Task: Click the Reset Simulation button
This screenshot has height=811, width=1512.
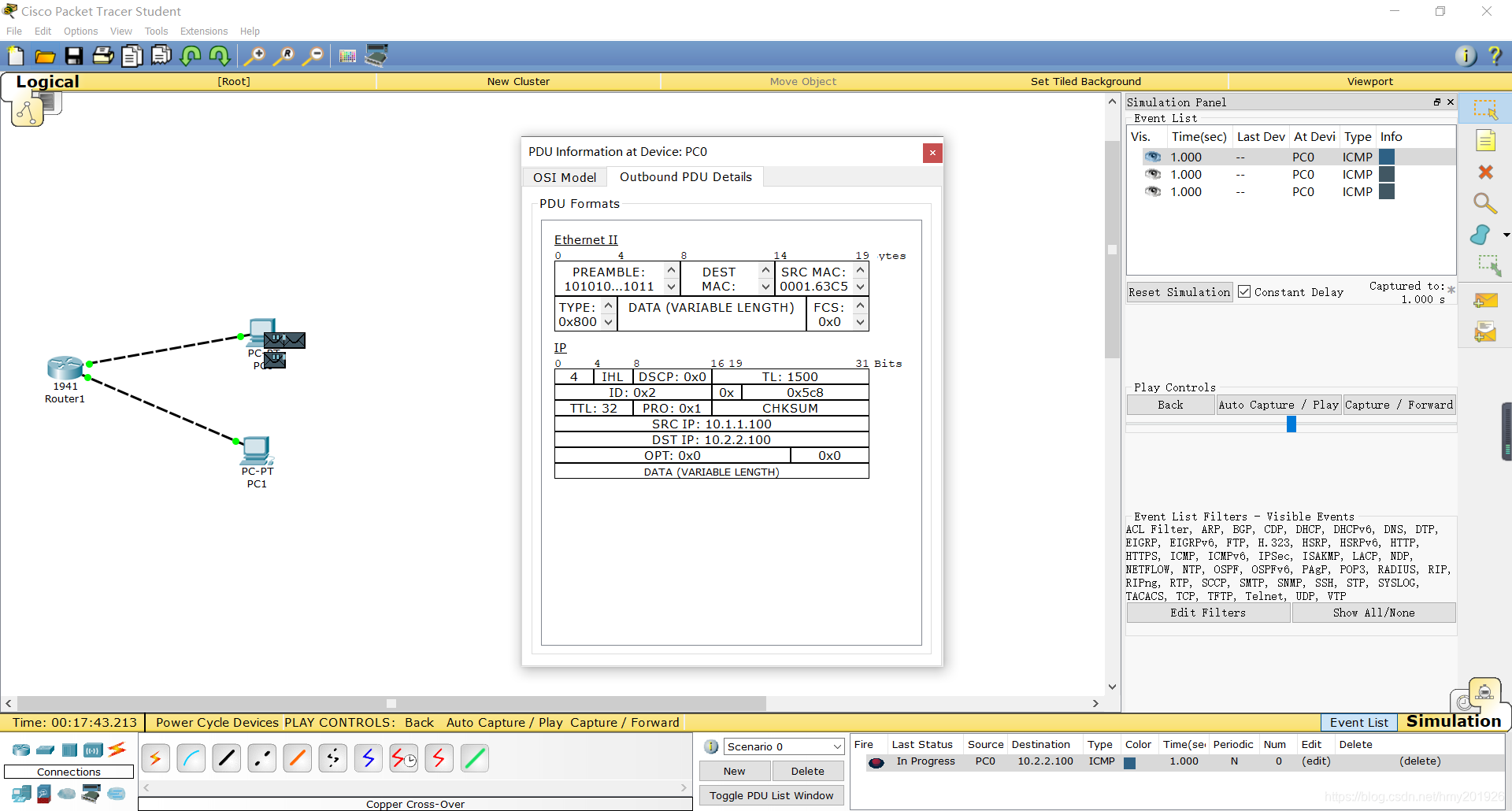Action: pos(1179,291)
